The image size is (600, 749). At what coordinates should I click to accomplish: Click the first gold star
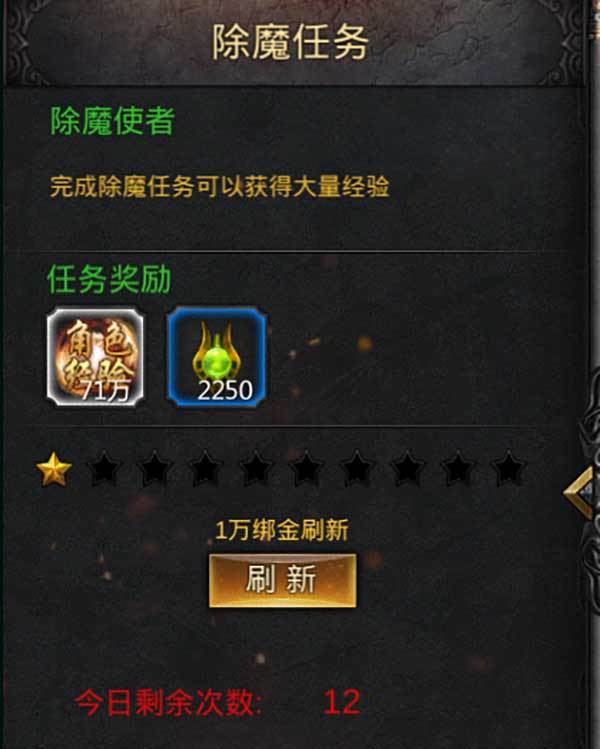click(x=54, y=470)
